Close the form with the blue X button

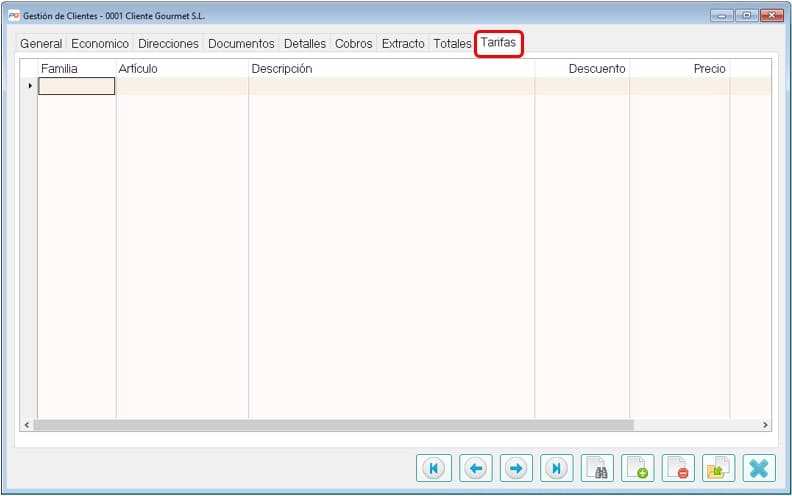pyautogui.click(x=759, y=468)
